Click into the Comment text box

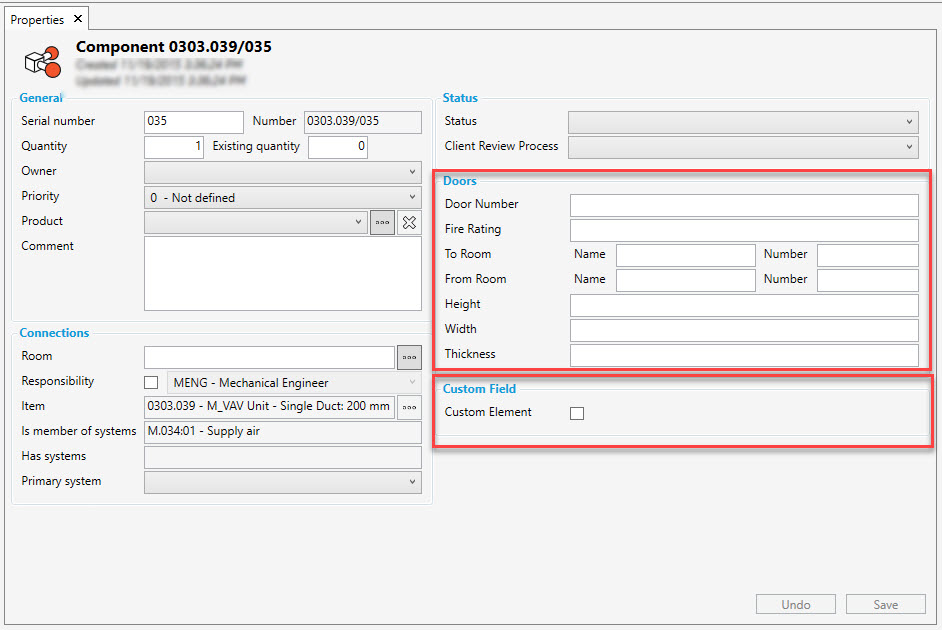click(283, 273)
